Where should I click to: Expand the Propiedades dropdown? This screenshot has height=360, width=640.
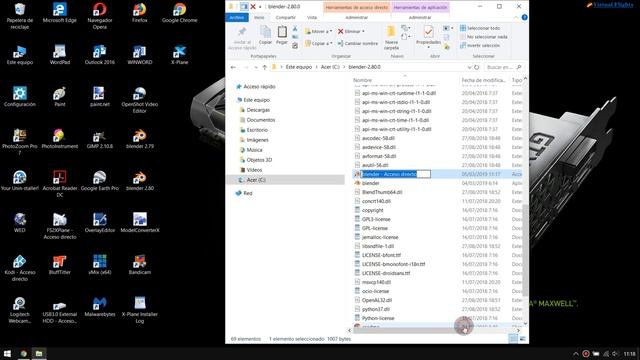428,47
